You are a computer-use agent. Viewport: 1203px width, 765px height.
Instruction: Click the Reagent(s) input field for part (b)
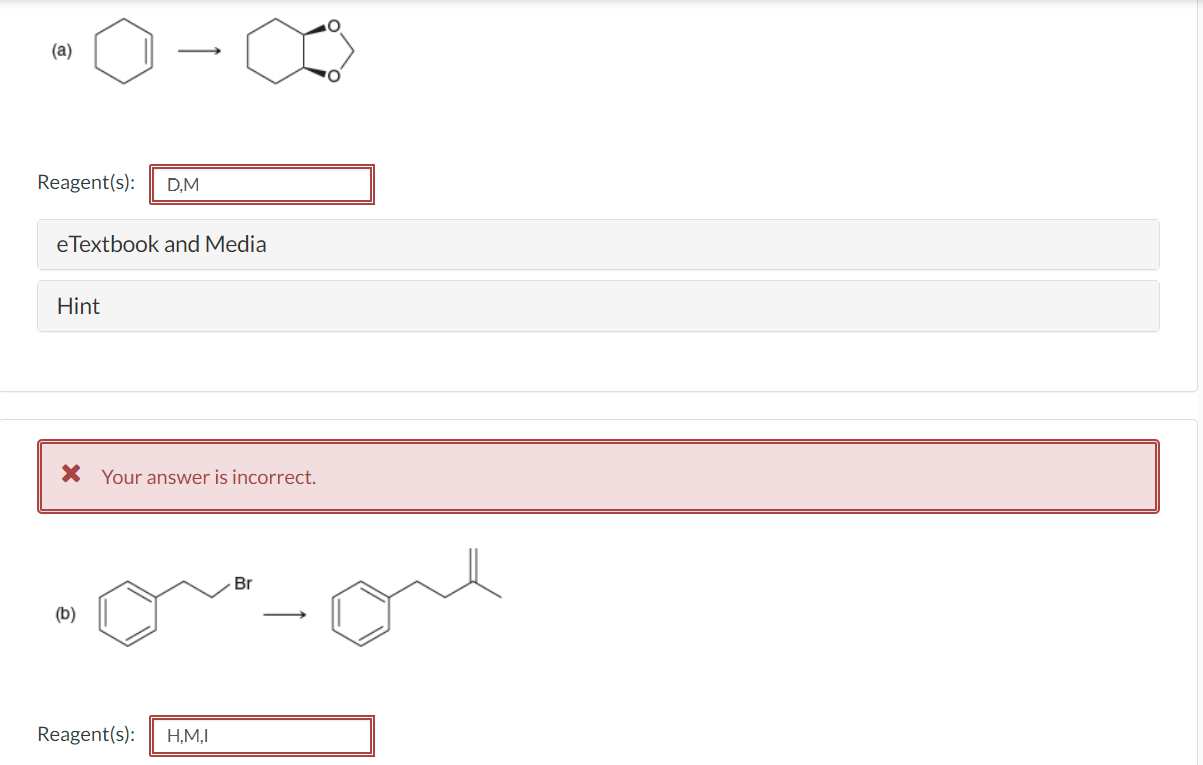point(262,736)
